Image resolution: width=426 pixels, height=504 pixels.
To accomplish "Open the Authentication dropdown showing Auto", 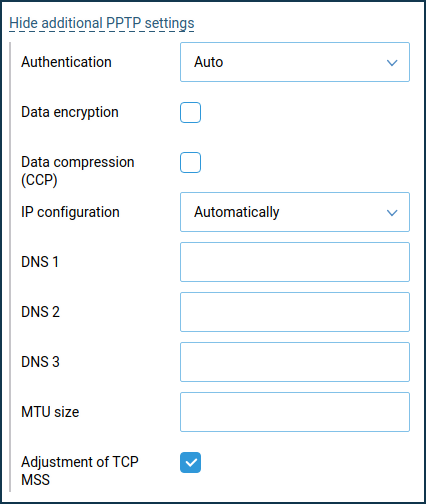I will 295,62.
